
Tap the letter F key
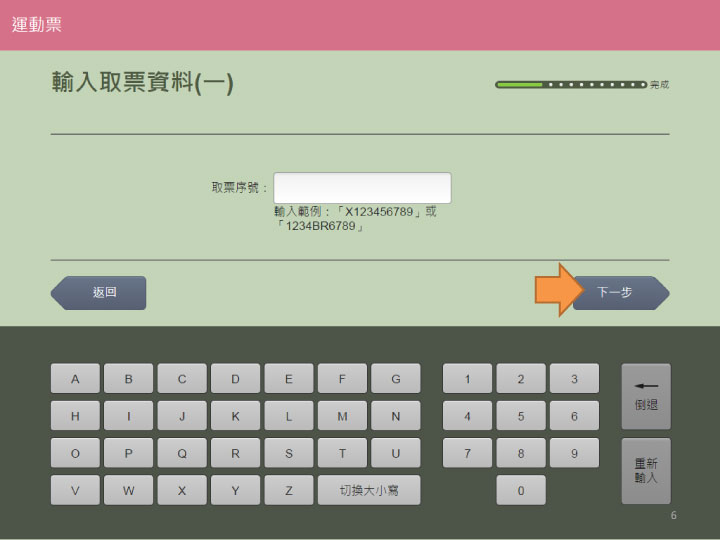[342, 378]
